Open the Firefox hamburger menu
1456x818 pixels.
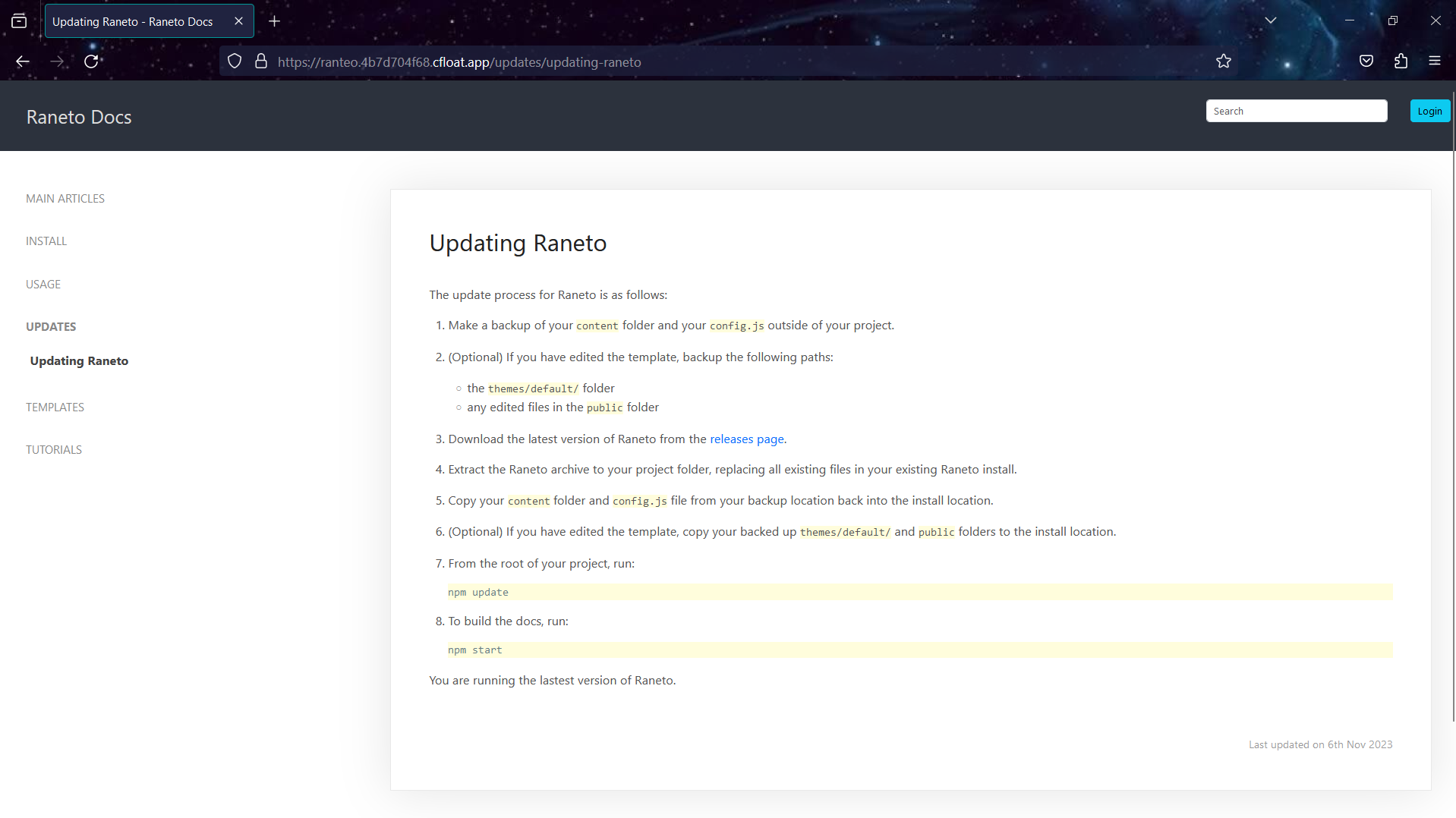coord(1435,61)
